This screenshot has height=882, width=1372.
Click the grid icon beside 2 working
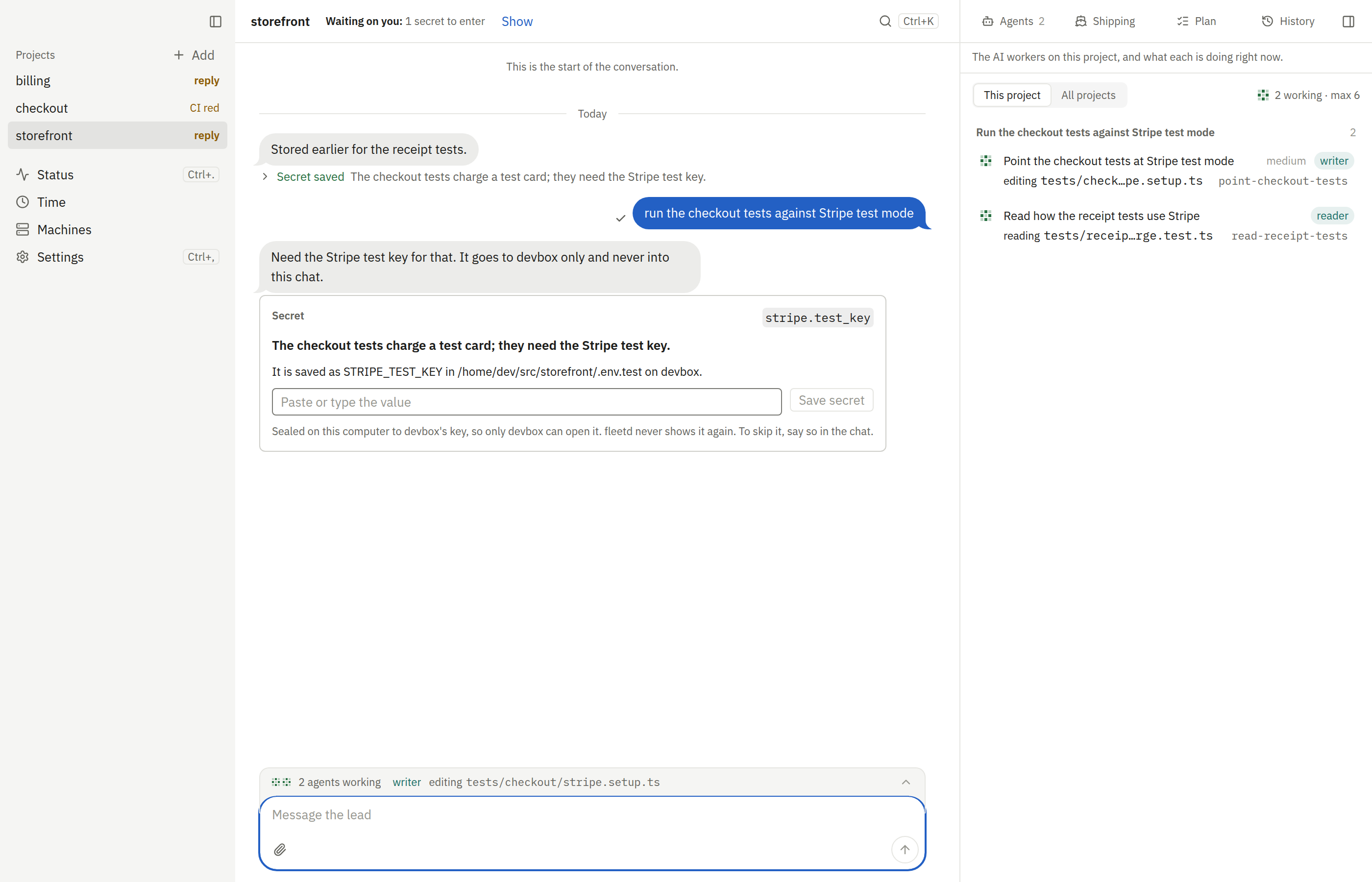click(x=1263, y=95)
